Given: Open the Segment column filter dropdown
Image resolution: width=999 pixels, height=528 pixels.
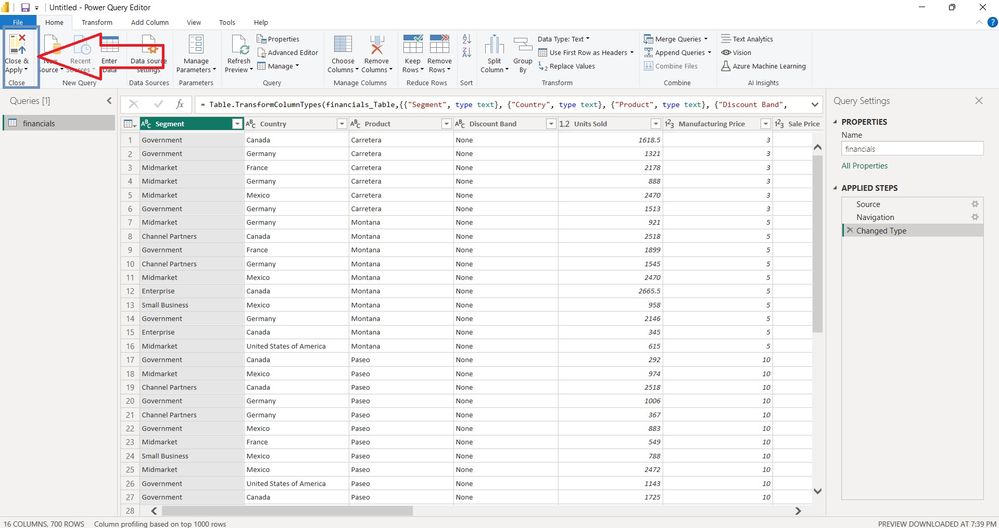Looking at the screenshot, I should 237,124.
